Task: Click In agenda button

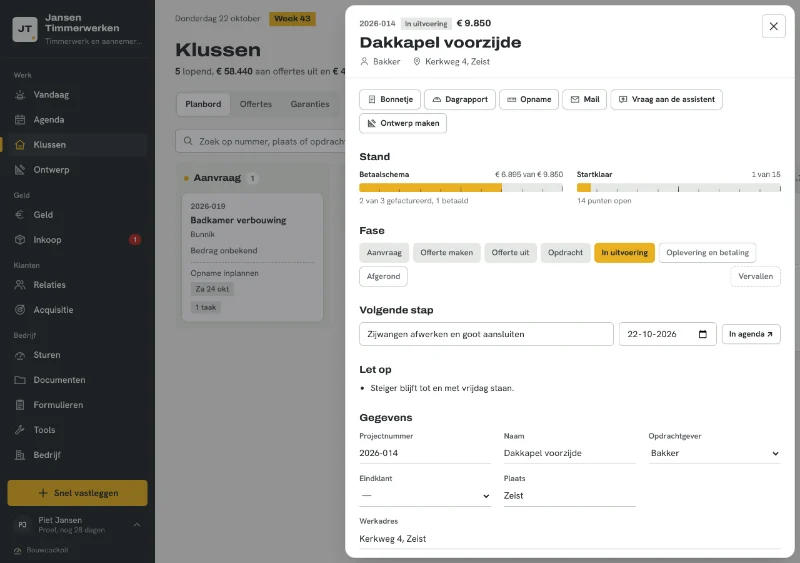Action: click(x=751, y=334)
